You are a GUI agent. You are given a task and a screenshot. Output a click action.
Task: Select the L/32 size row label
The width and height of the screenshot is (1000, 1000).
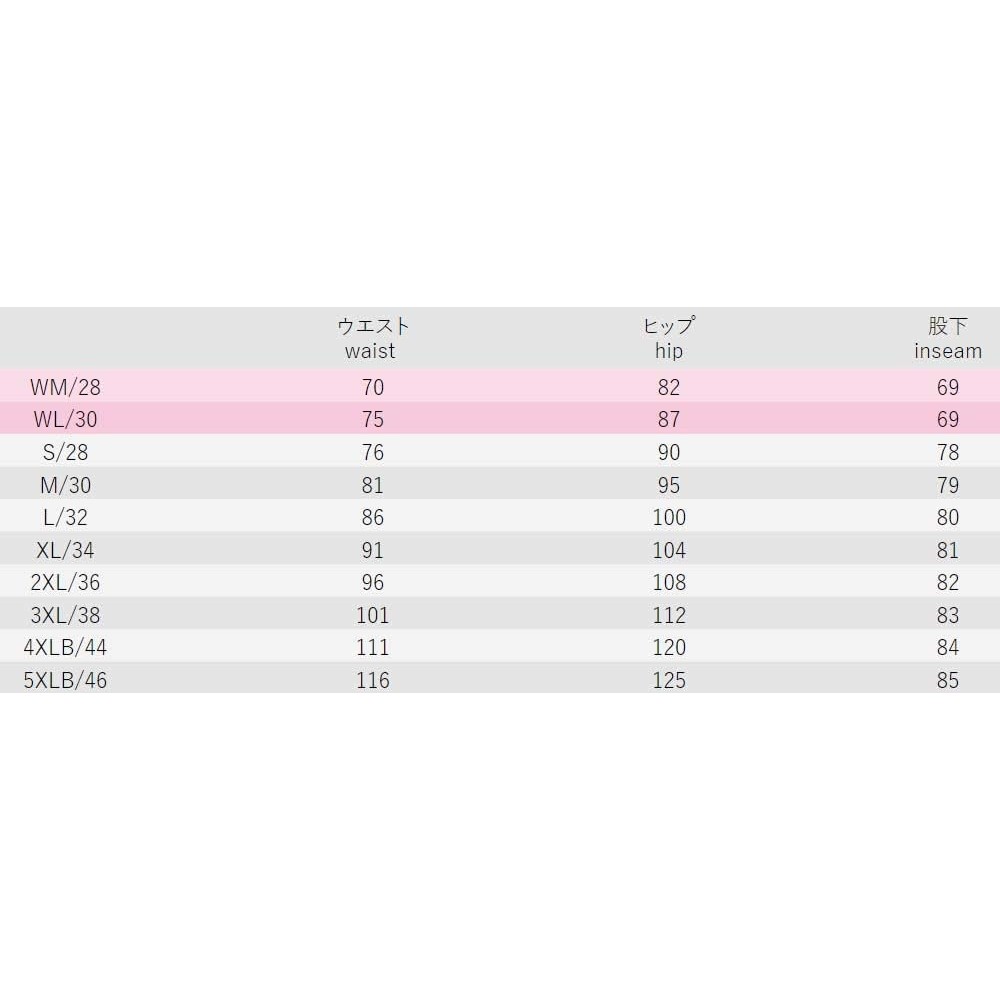point(66,517)
